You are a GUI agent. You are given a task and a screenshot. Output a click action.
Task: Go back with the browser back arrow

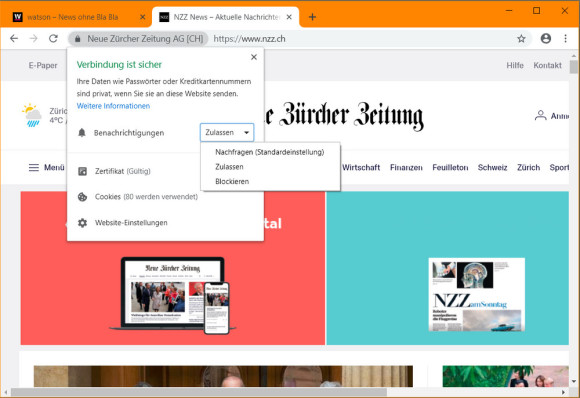pos(14,38)
